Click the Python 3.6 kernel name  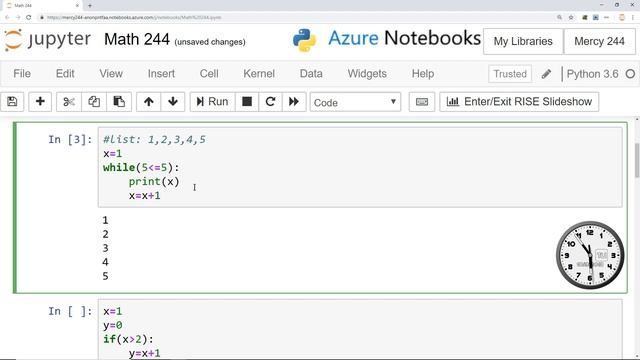click(x=592, y=74)
